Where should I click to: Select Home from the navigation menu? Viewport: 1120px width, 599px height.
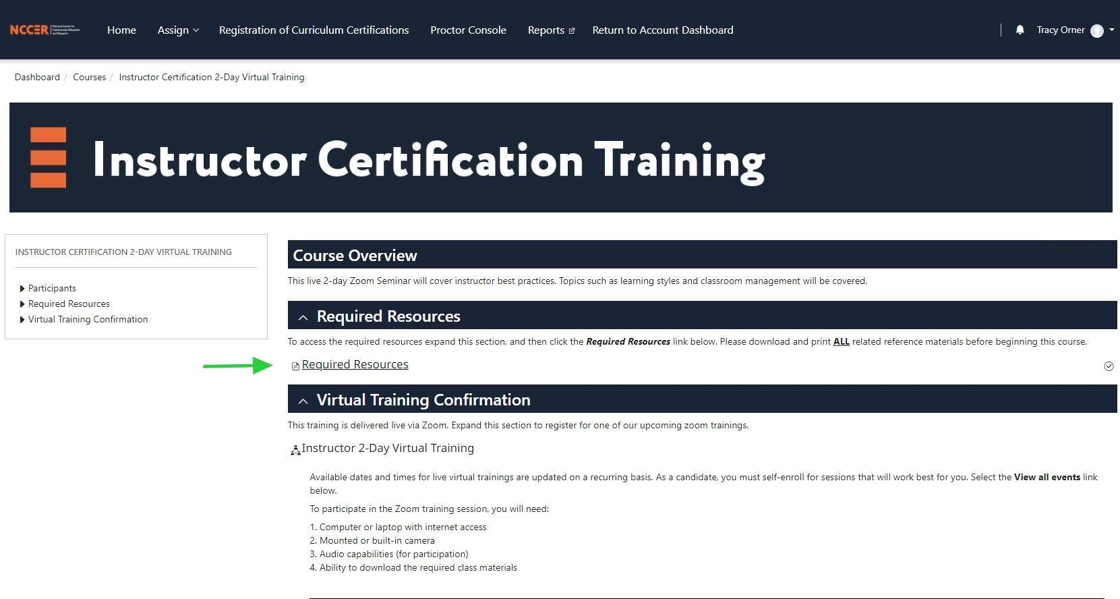(x=121, y=30)
